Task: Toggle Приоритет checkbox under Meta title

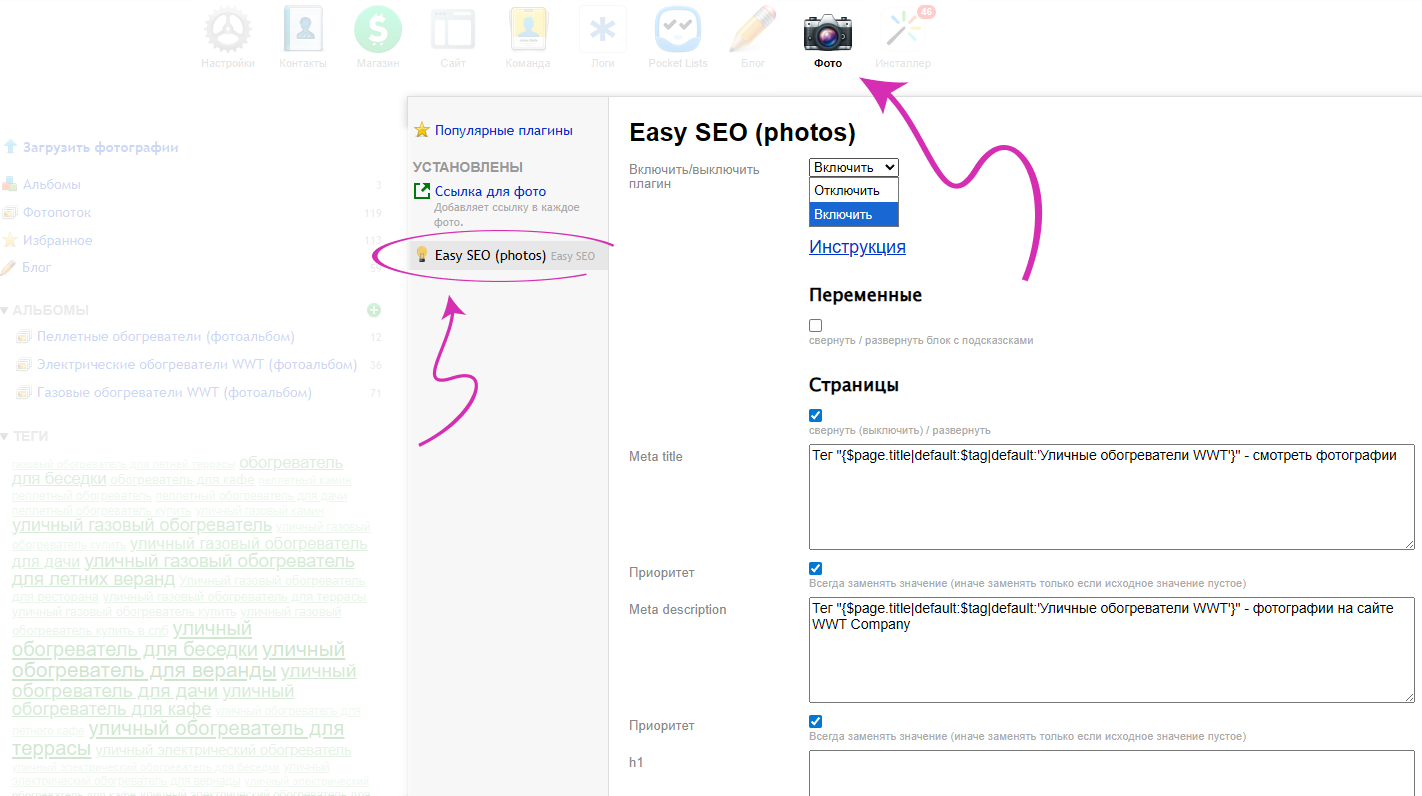Action: (x=816, y=569)
